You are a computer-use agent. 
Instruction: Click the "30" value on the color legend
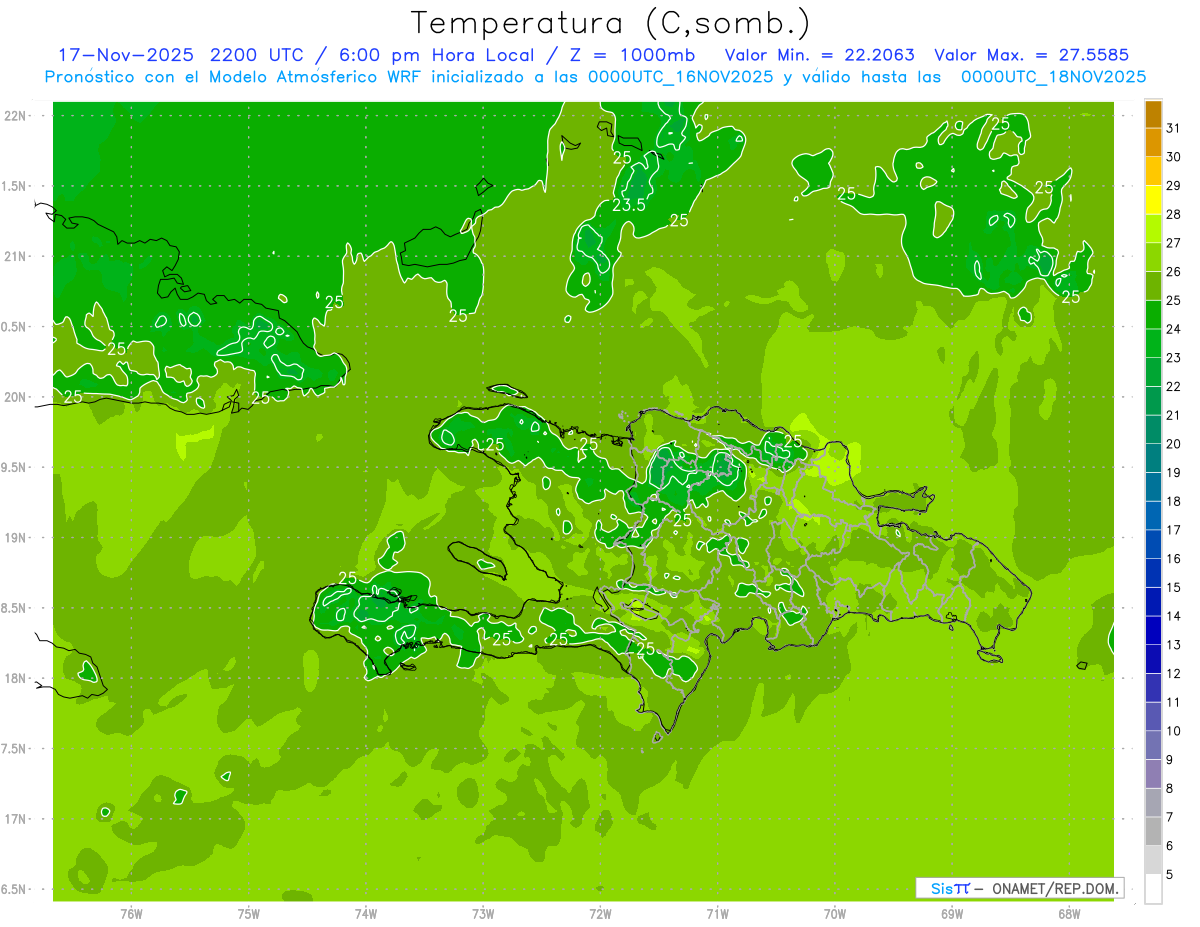tap(1173, 157)
